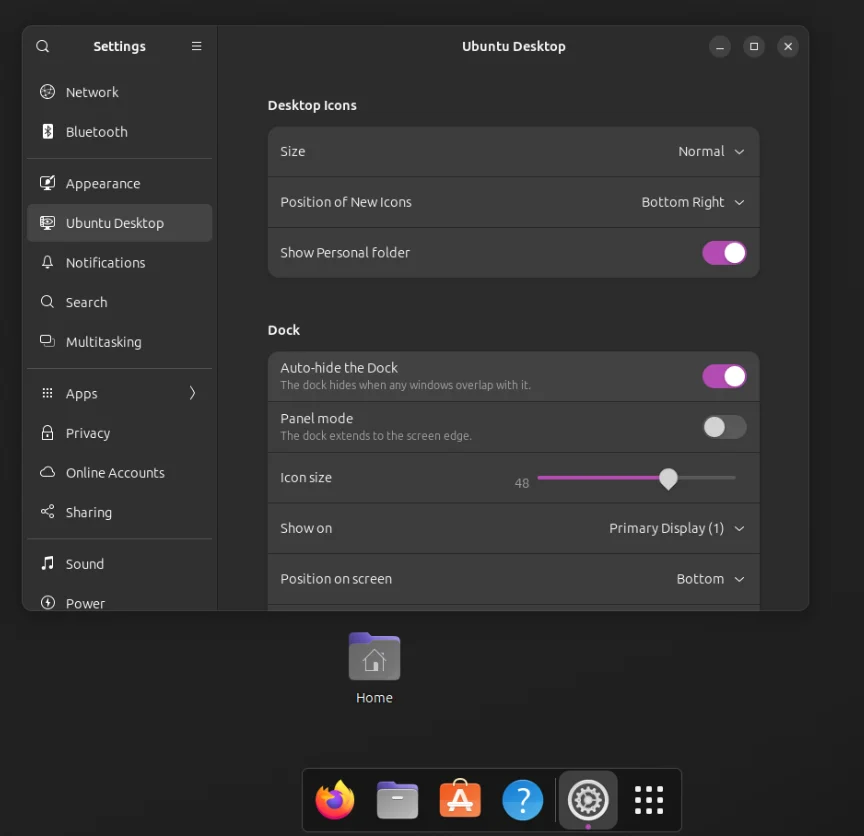Toggle Show Personal folder switch
This screenshot has height=836, width=864.
click(724, 253)
